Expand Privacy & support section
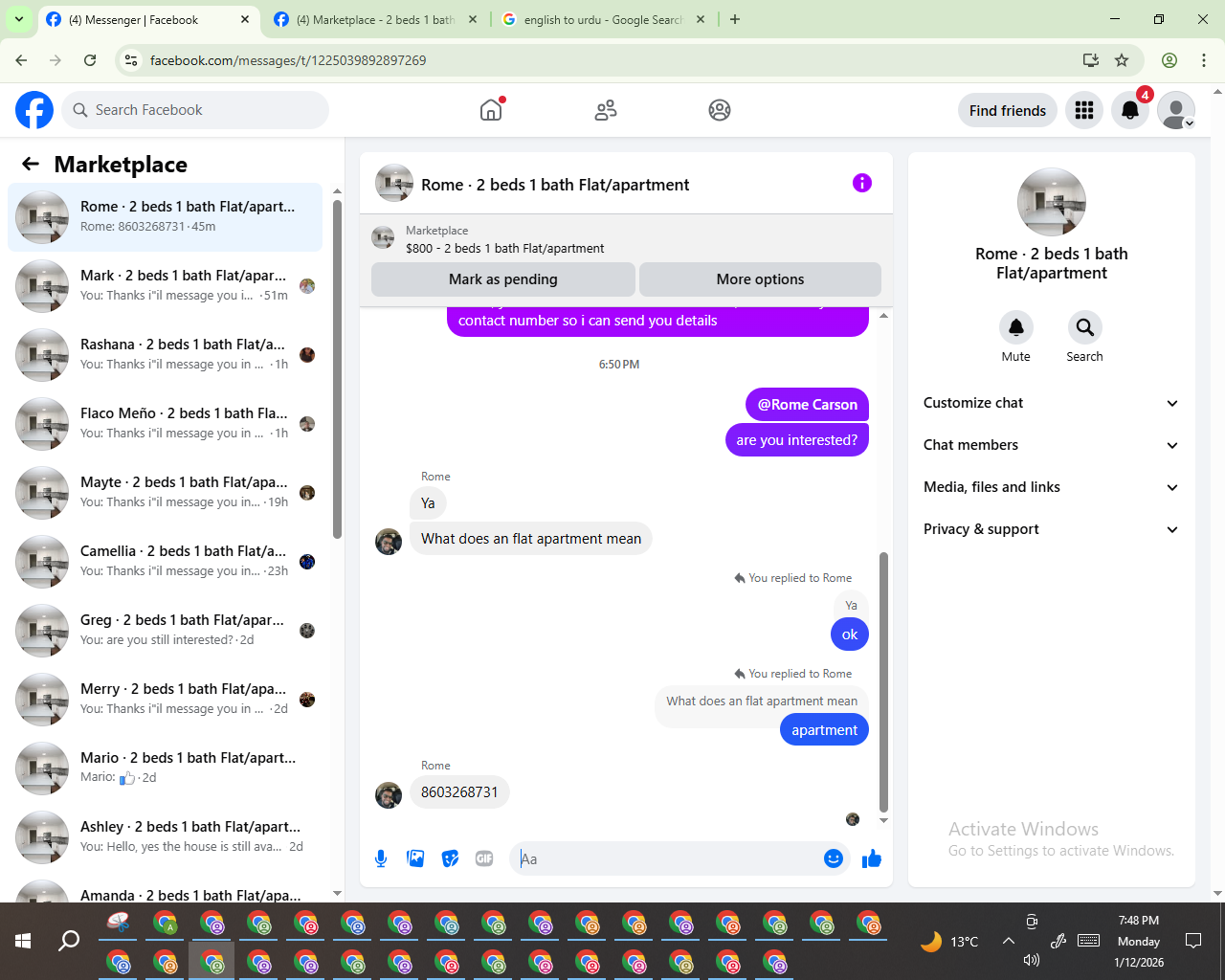This screenshot has height=980, width=1225. click(1051, 529)
